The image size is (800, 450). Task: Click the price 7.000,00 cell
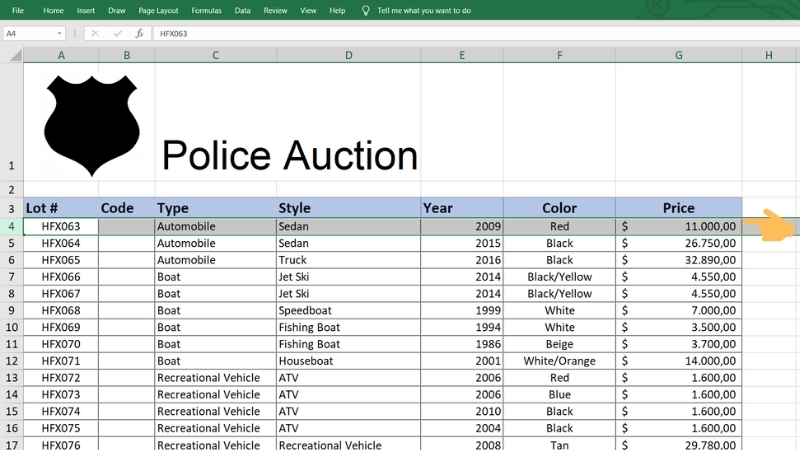(679, 310)
